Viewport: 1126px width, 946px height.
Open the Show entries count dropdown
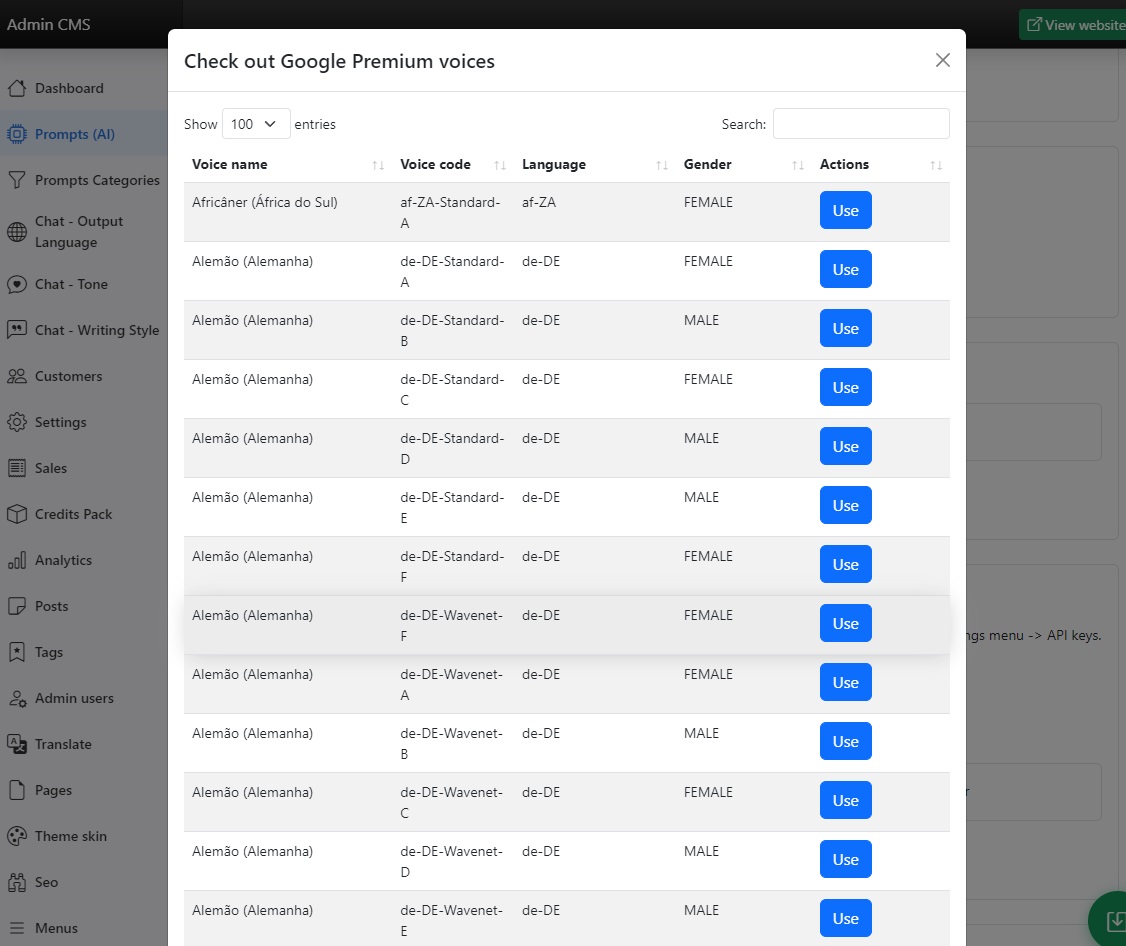[256, 124]
